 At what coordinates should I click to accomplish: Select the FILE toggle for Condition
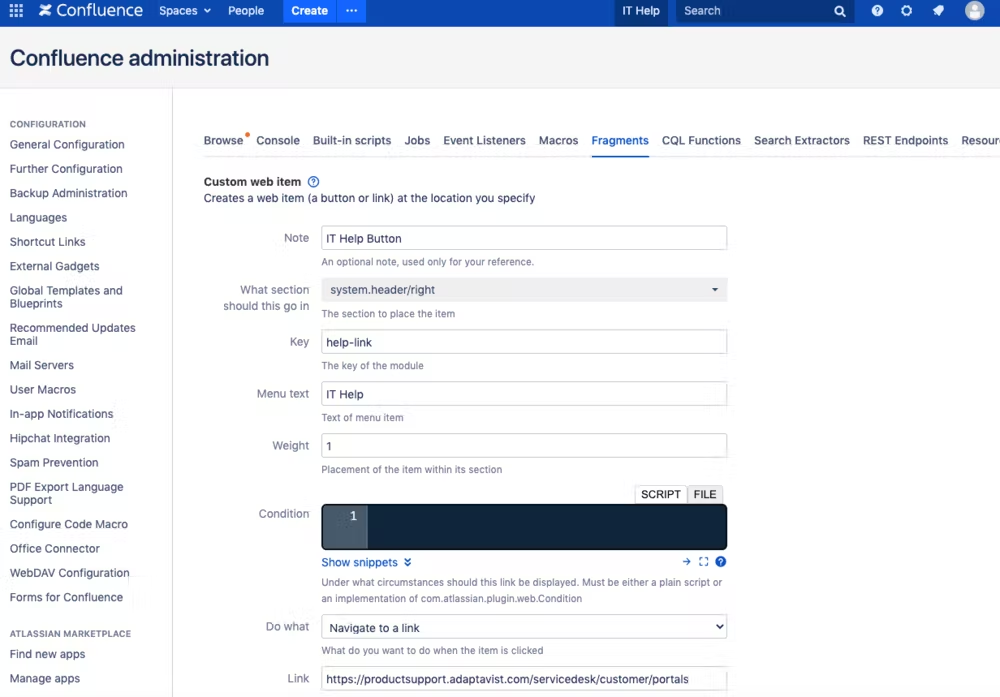pos(705,494)
